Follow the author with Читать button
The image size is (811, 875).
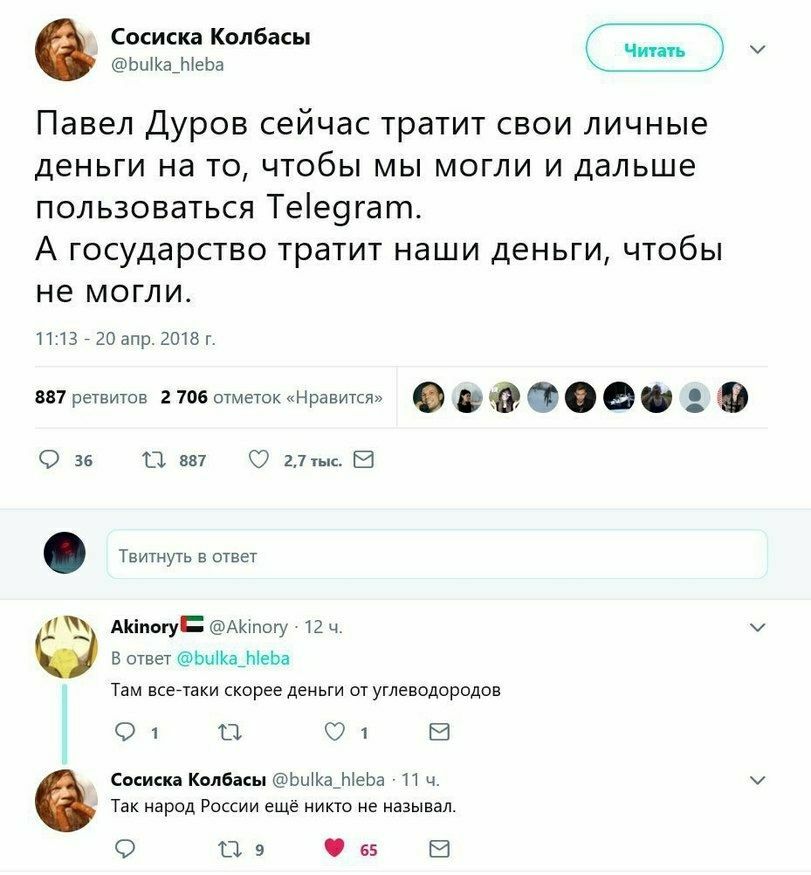point(654,49)
